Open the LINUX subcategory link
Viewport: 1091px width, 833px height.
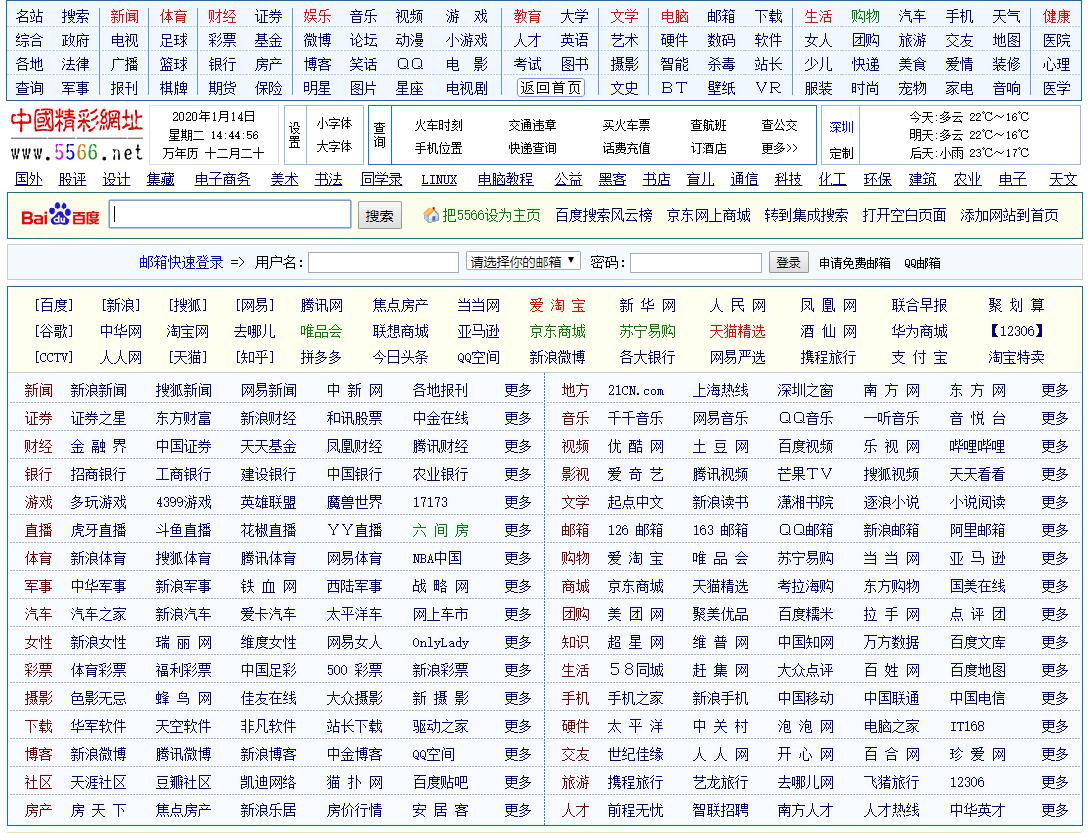coord(439,180)
